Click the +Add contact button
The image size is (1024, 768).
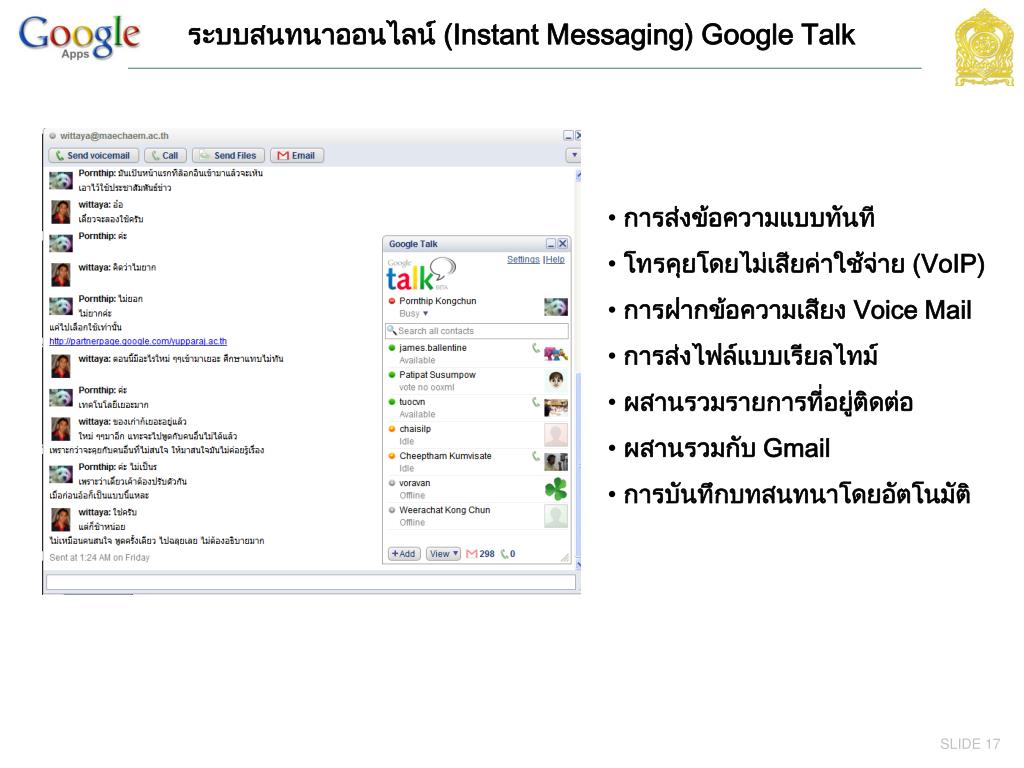click(404, 554)
